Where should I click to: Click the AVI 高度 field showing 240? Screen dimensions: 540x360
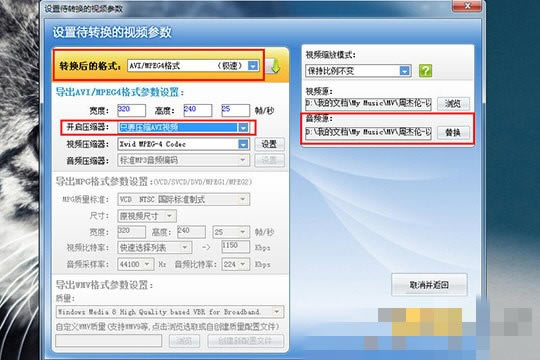click(x=198, y=111)
